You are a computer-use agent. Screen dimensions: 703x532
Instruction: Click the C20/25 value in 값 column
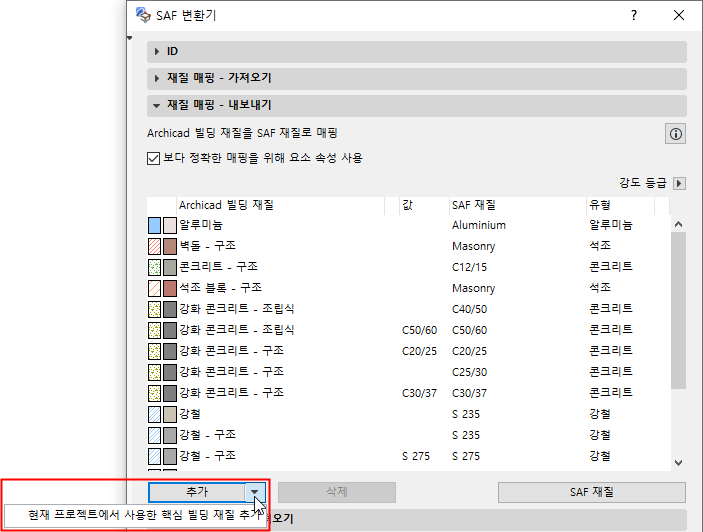click(419, 352)
